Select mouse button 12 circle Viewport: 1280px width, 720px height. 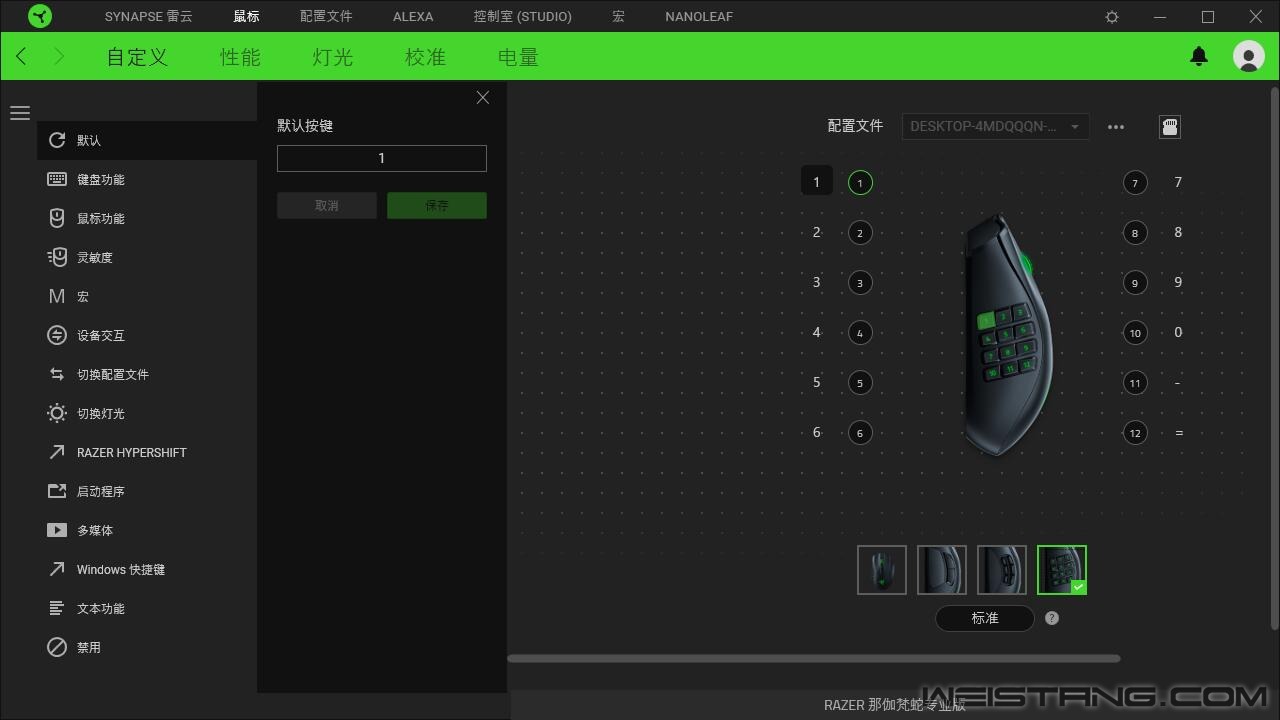pos(1135,433)
